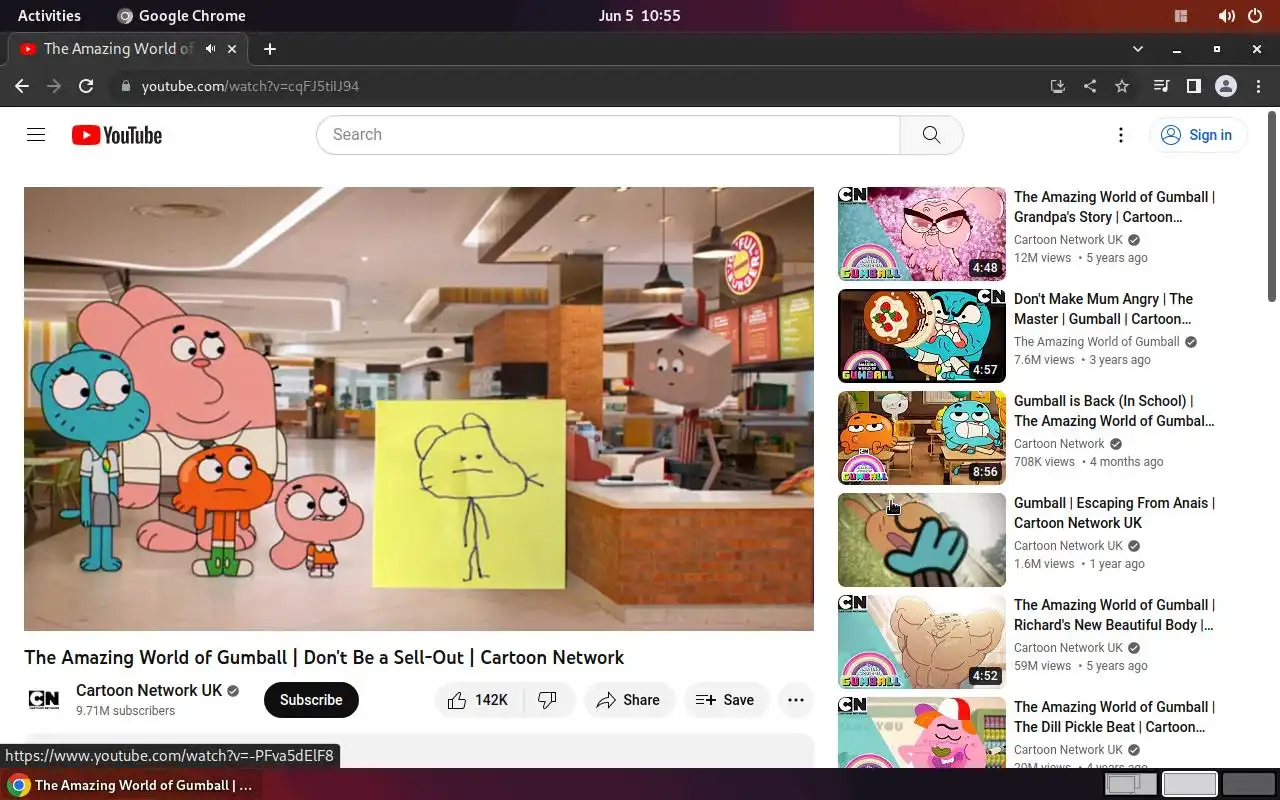Open the Activities overview

[49, 16]
